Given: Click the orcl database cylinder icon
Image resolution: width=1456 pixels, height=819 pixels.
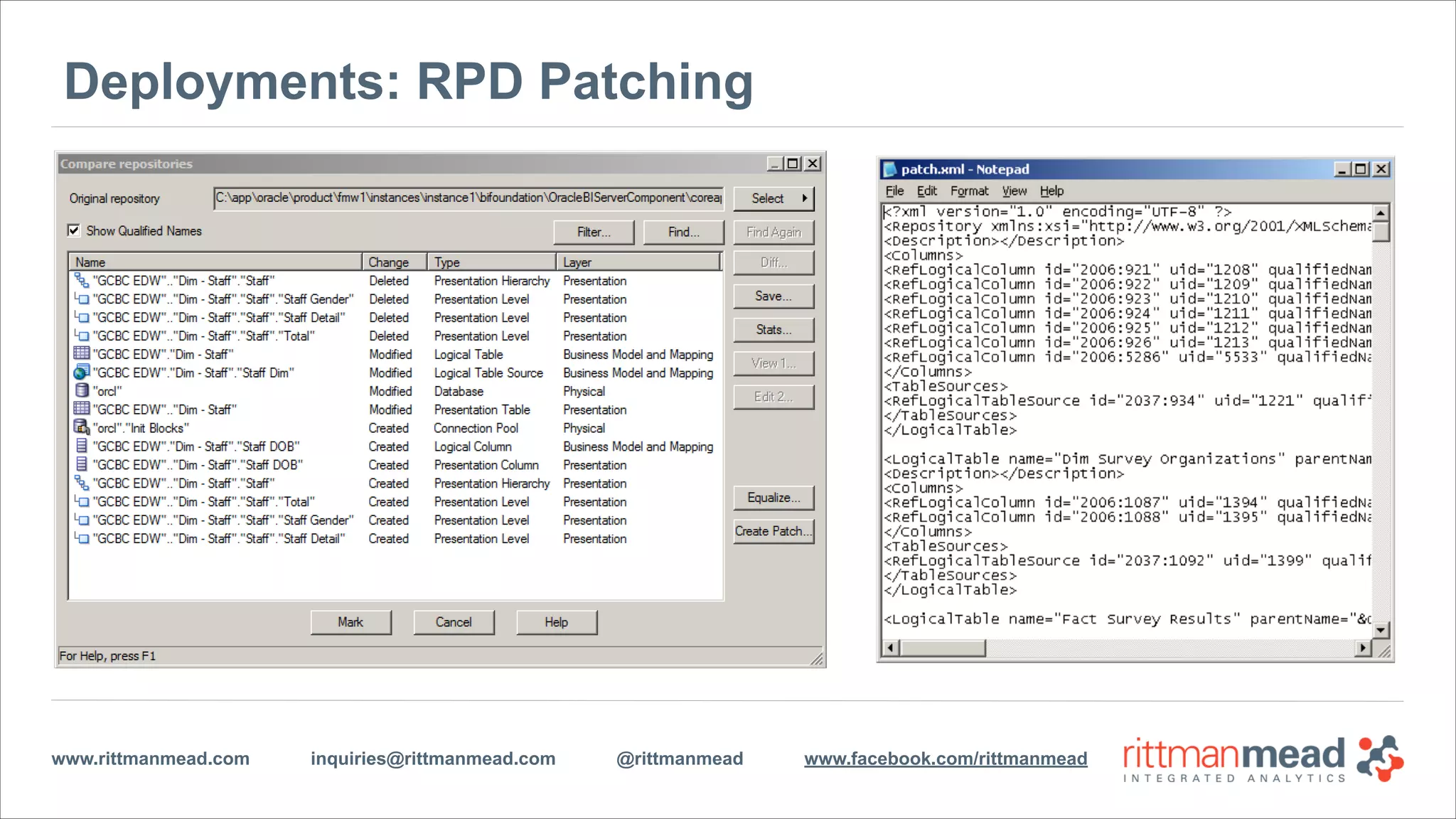Looking at the screenshot, I should (81, 391).
